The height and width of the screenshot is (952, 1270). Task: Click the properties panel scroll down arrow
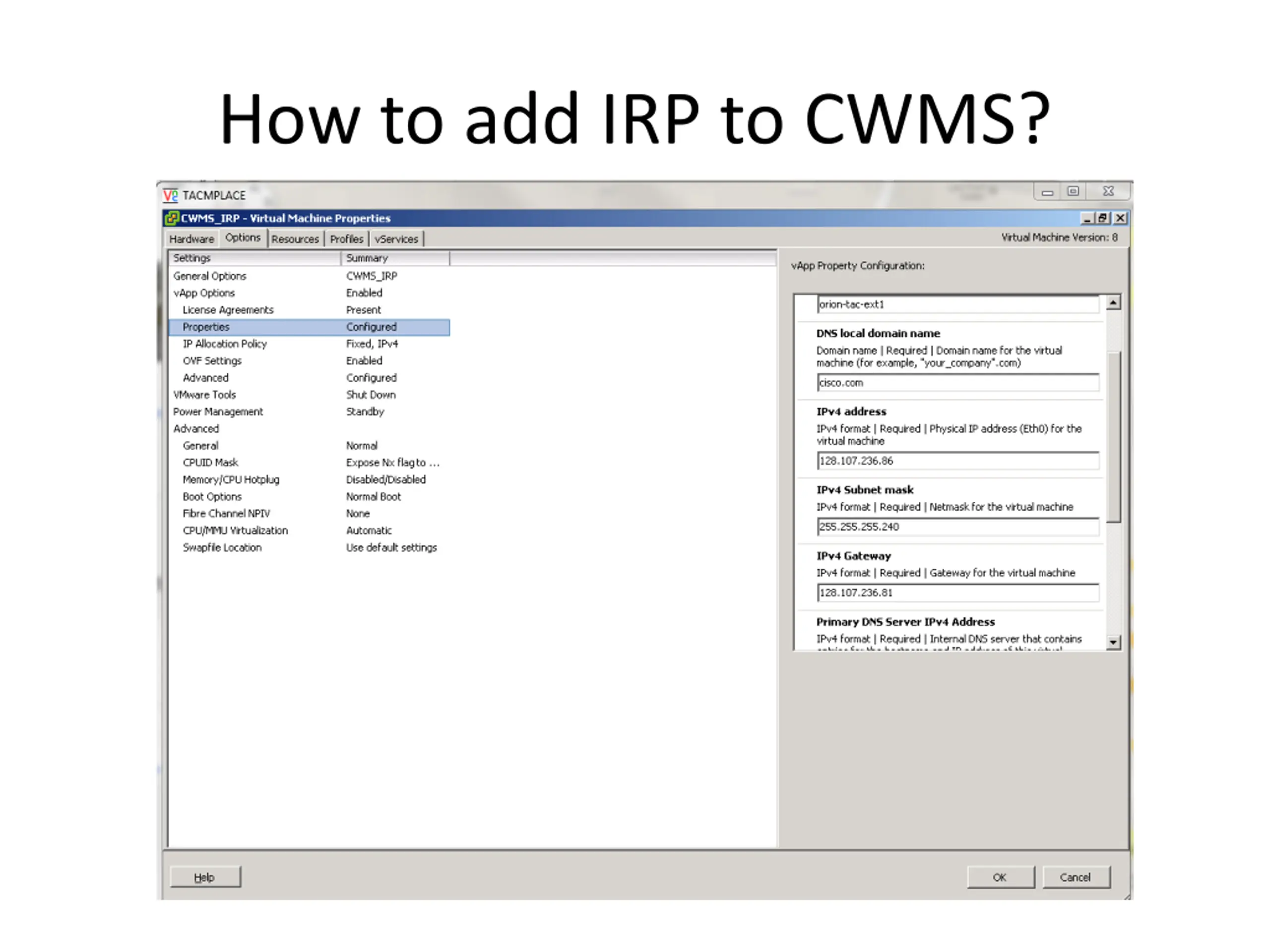[x=1113, y=642]
